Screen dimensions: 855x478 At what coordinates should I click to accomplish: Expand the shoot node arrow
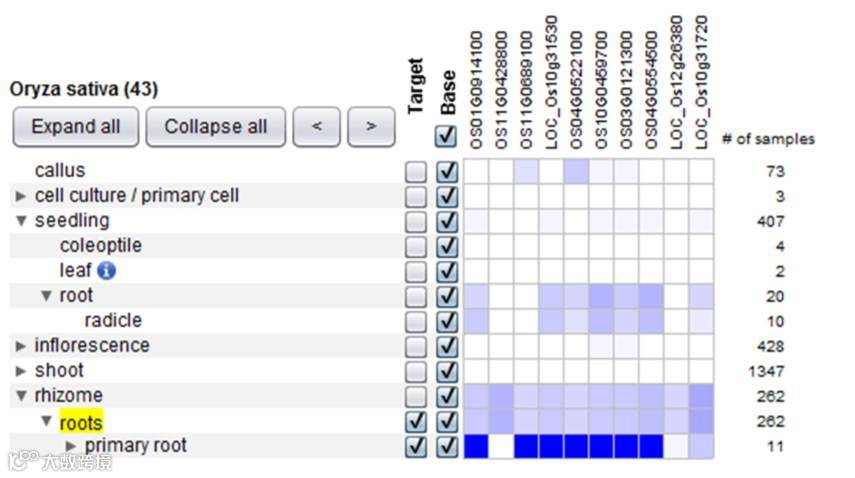point(21,371)
